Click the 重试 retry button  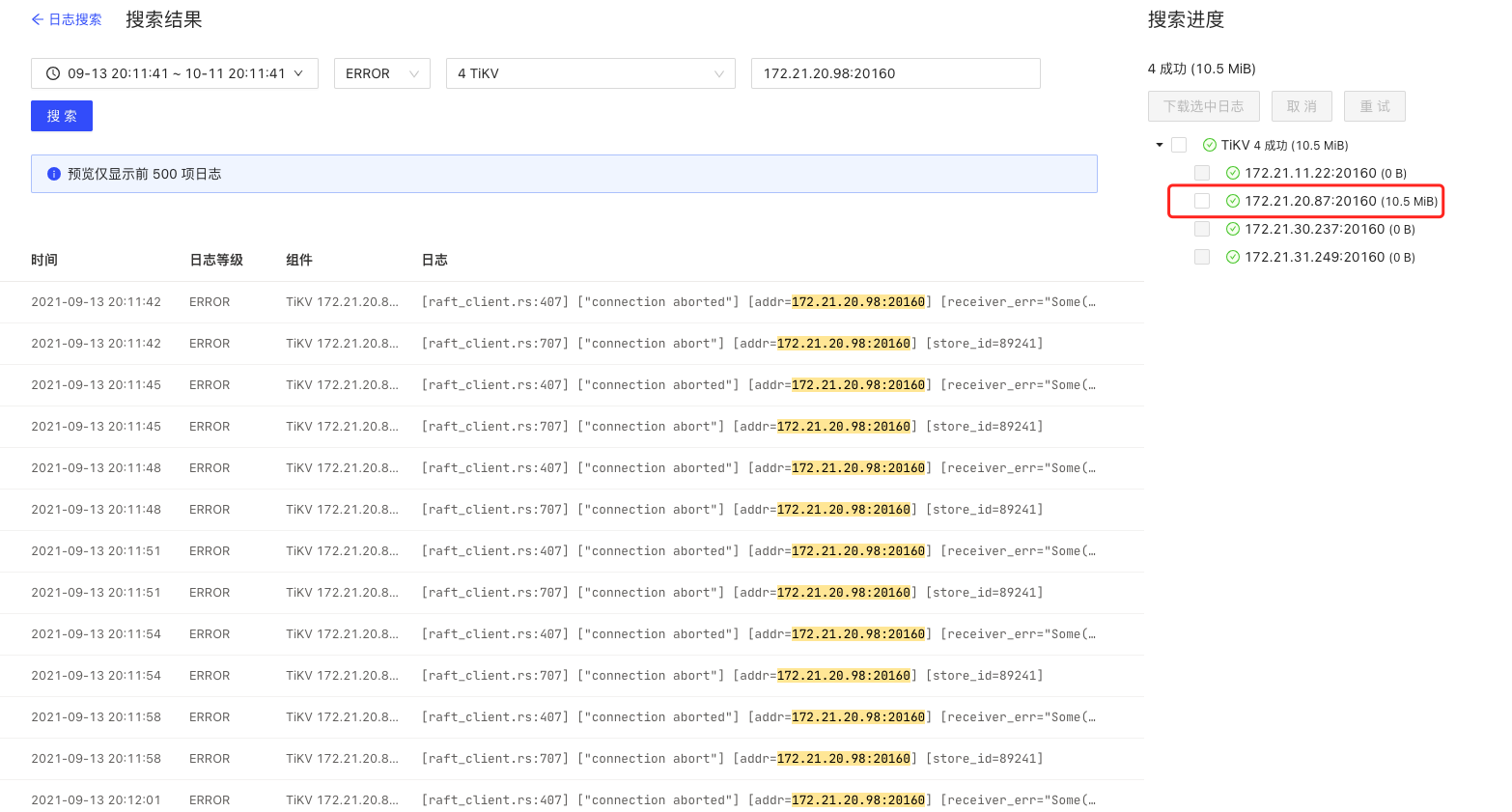pos(1374,106)
